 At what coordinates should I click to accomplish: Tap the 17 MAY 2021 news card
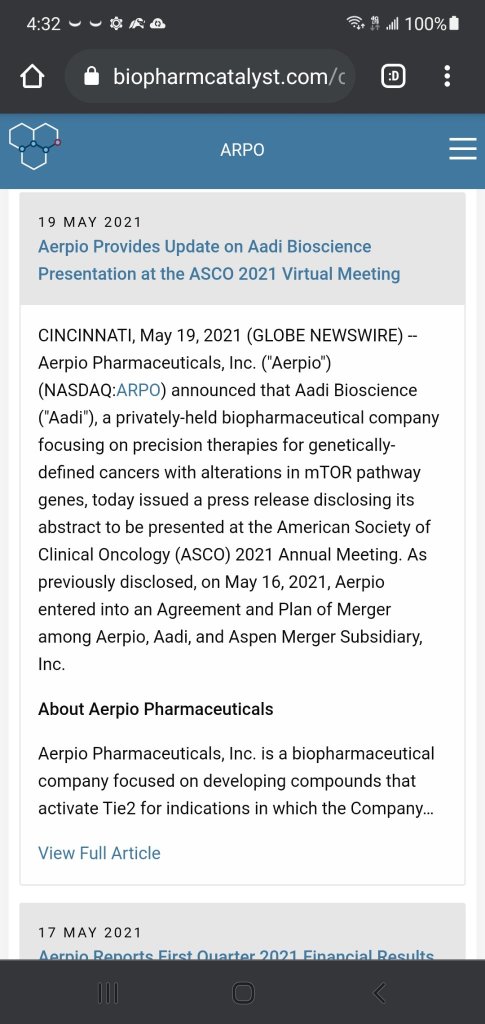pyautogui.click(x=242, y=931)
